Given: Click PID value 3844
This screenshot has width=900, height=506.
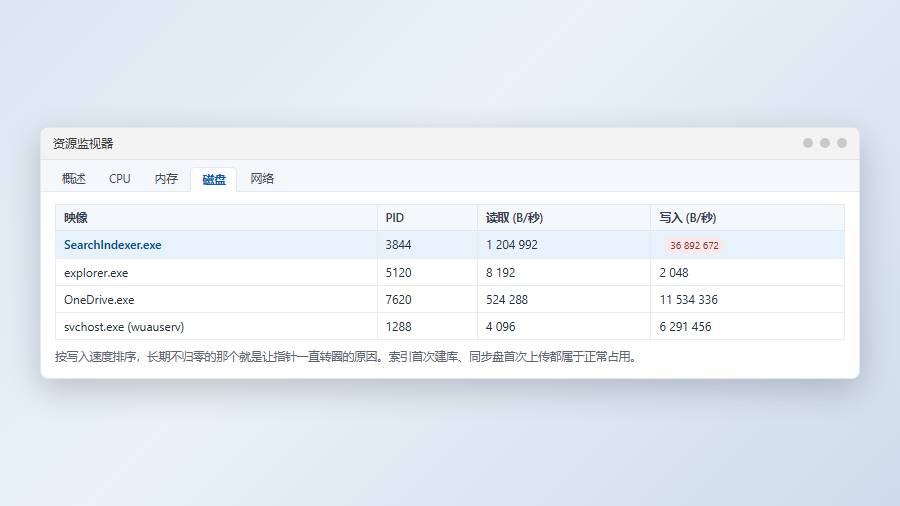Looking at the screenshot, I should click(x=398, y=245).
